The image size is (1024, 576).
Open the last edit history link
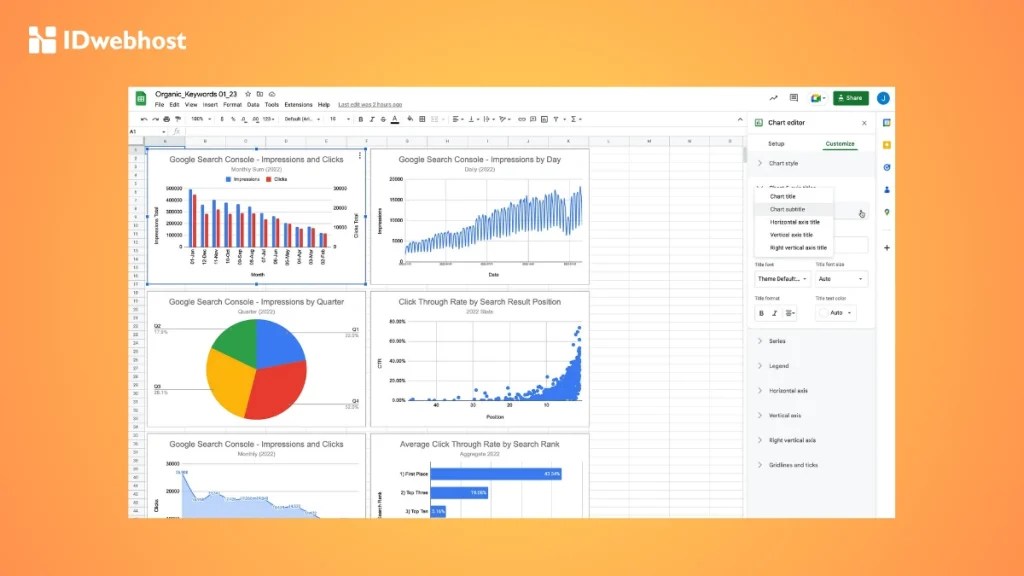pyautogui.click(x=370, y=104)
